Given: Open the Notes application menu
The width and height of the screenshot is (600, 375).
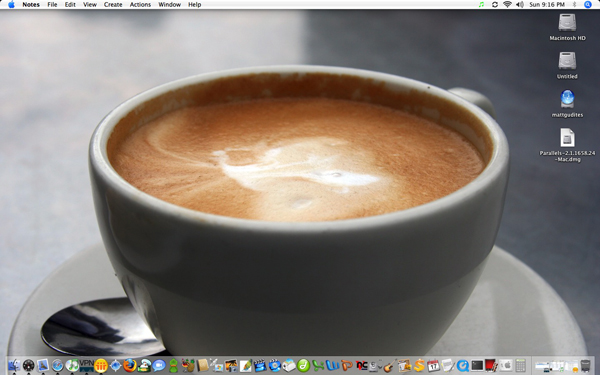Looking at the screenshot, I should [x=31, y=5].
